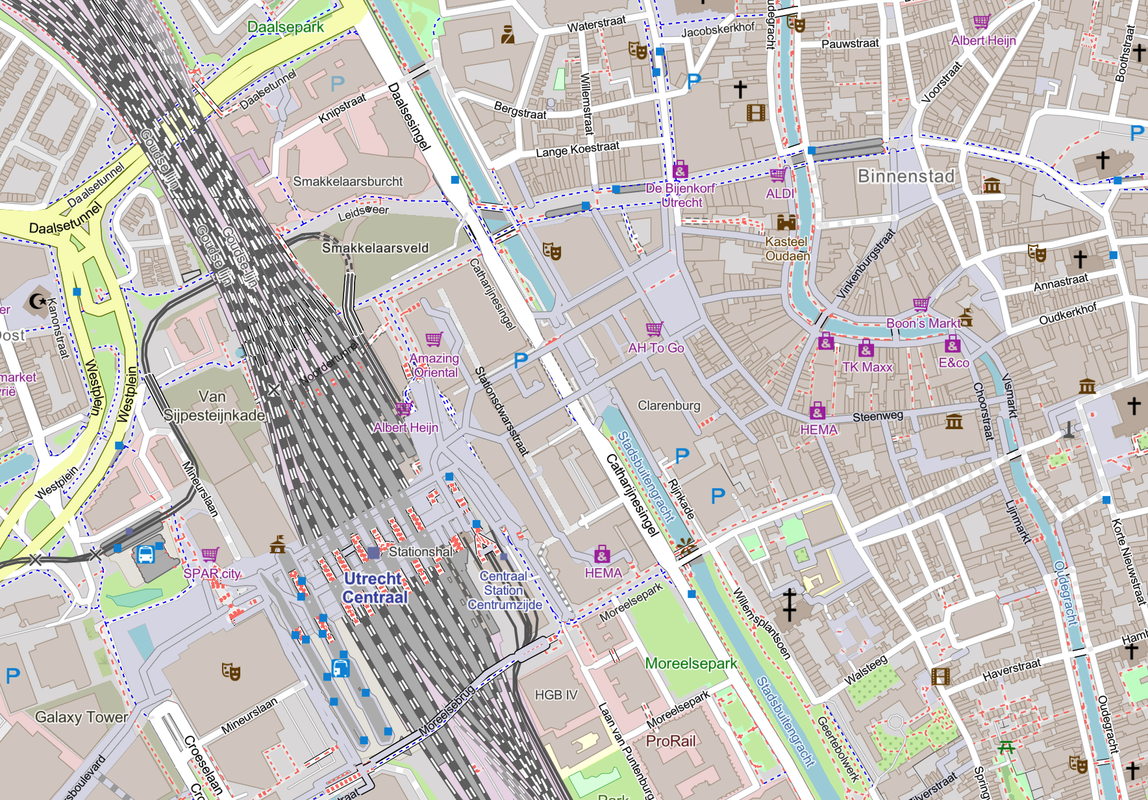The image size is (1148, 800).
Task: Click the police officer icon near Waterstraat
Action: click(507, 34)
